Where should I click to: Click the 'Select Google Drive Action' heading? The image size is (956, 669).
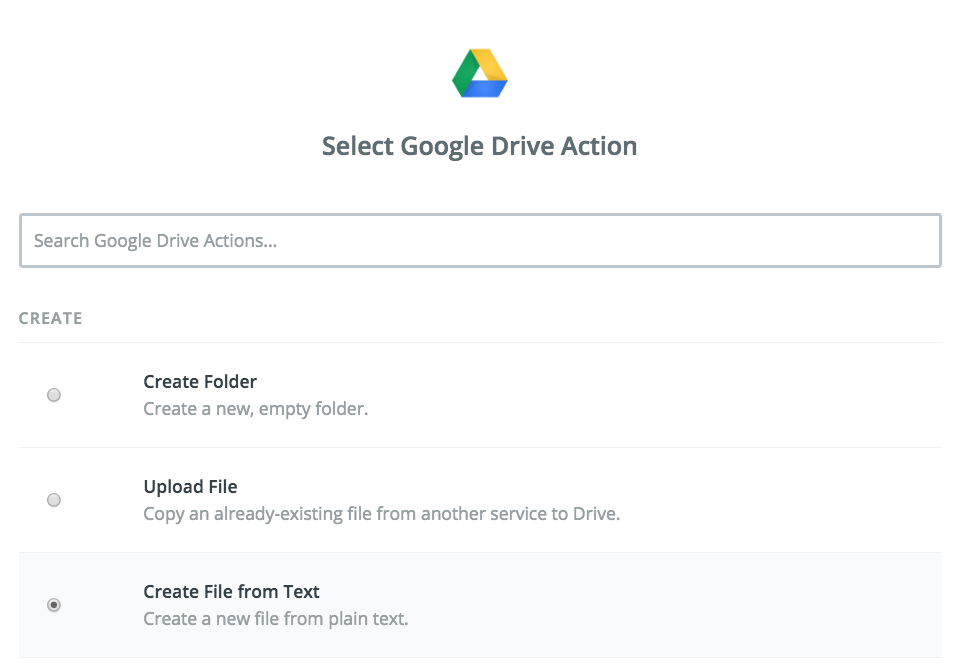(x=479, y=146)
